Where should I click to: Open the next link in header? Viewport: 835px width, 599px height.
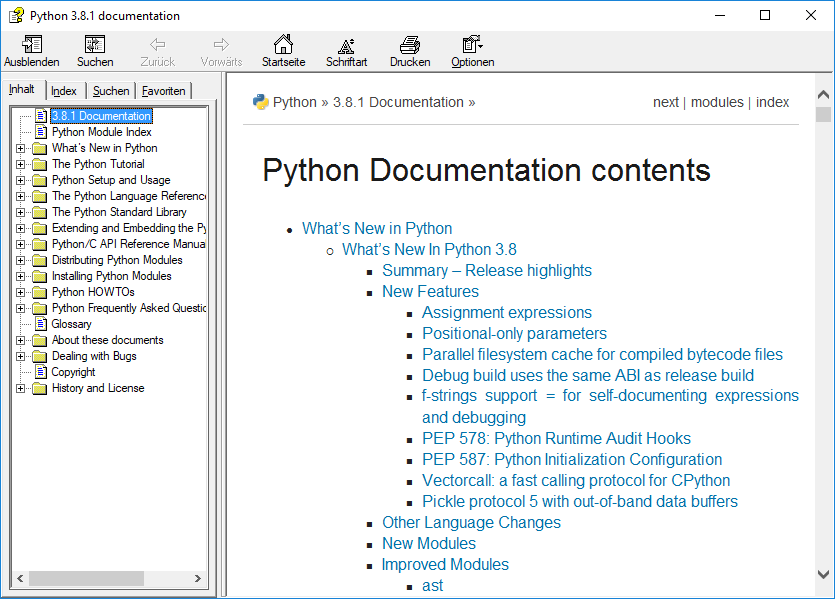(x=666, y=102)
